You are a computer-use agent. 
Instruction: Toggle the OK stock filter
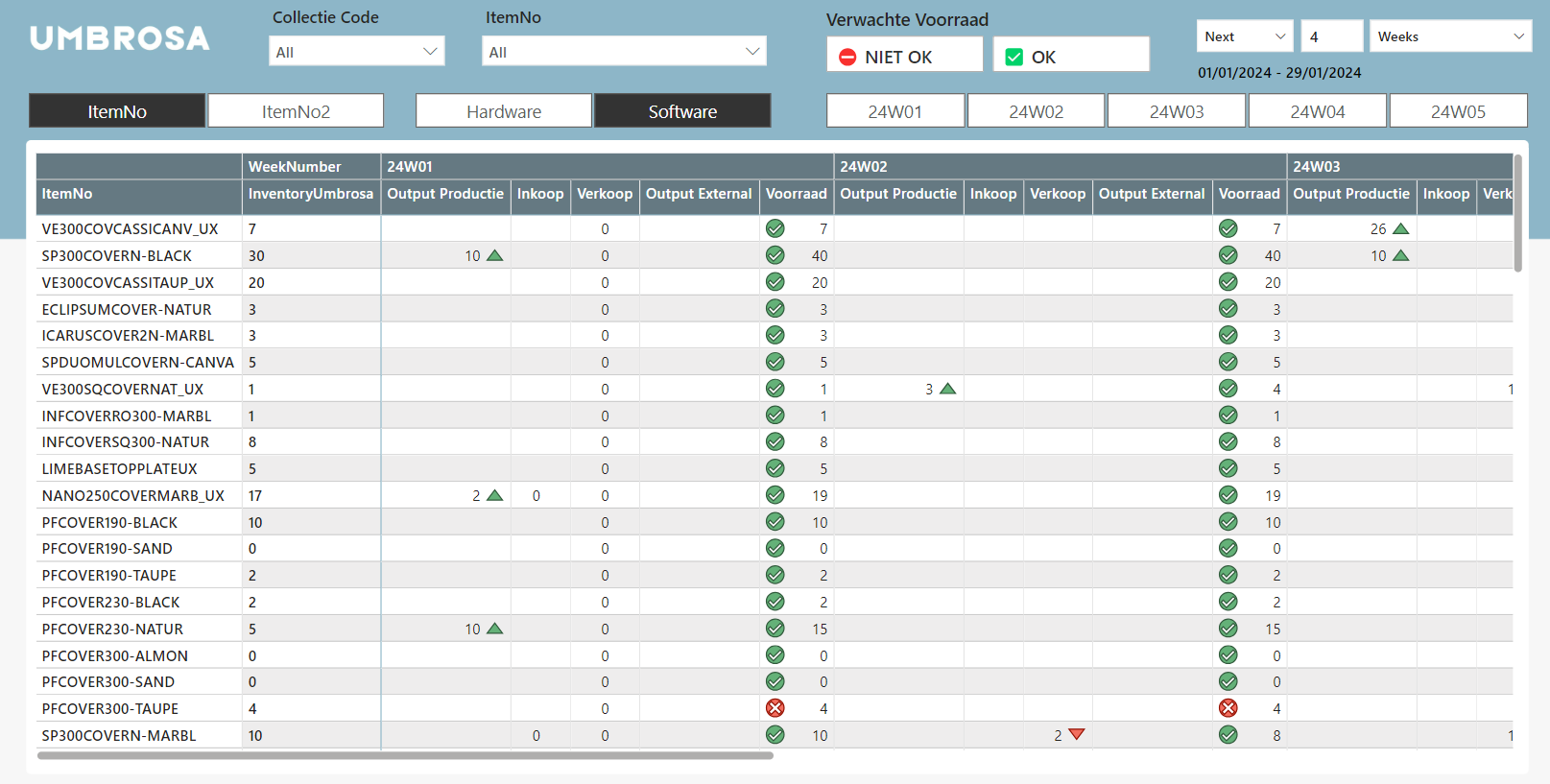(1071, 57)
